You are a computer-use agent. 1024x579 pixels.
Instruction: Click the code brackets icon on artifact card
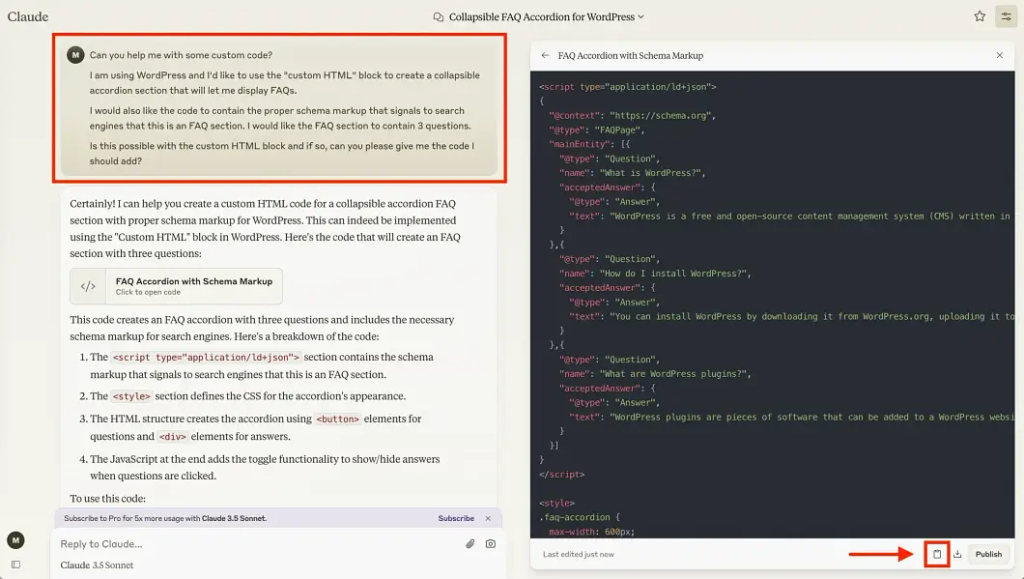[x=88, y=286]
